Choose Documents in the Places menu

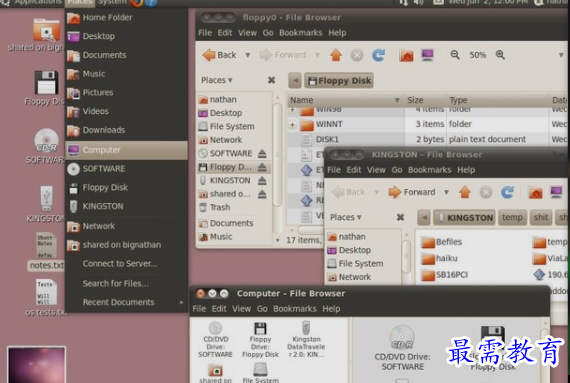[x=126, y=55]
